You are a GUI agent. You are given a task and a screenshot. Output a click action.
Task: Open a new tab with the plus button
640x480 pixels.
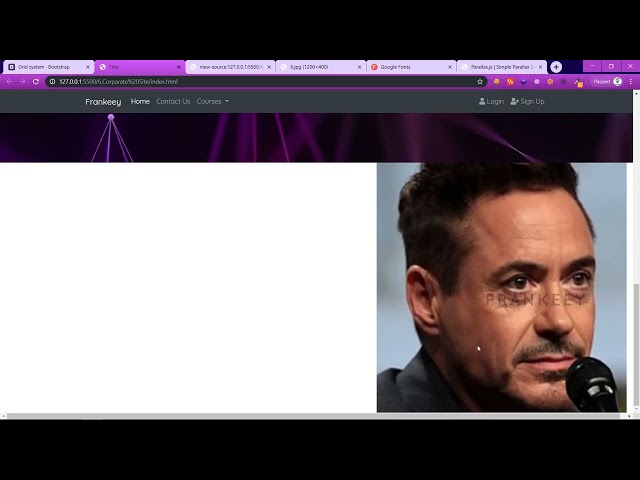coord(556,67)
